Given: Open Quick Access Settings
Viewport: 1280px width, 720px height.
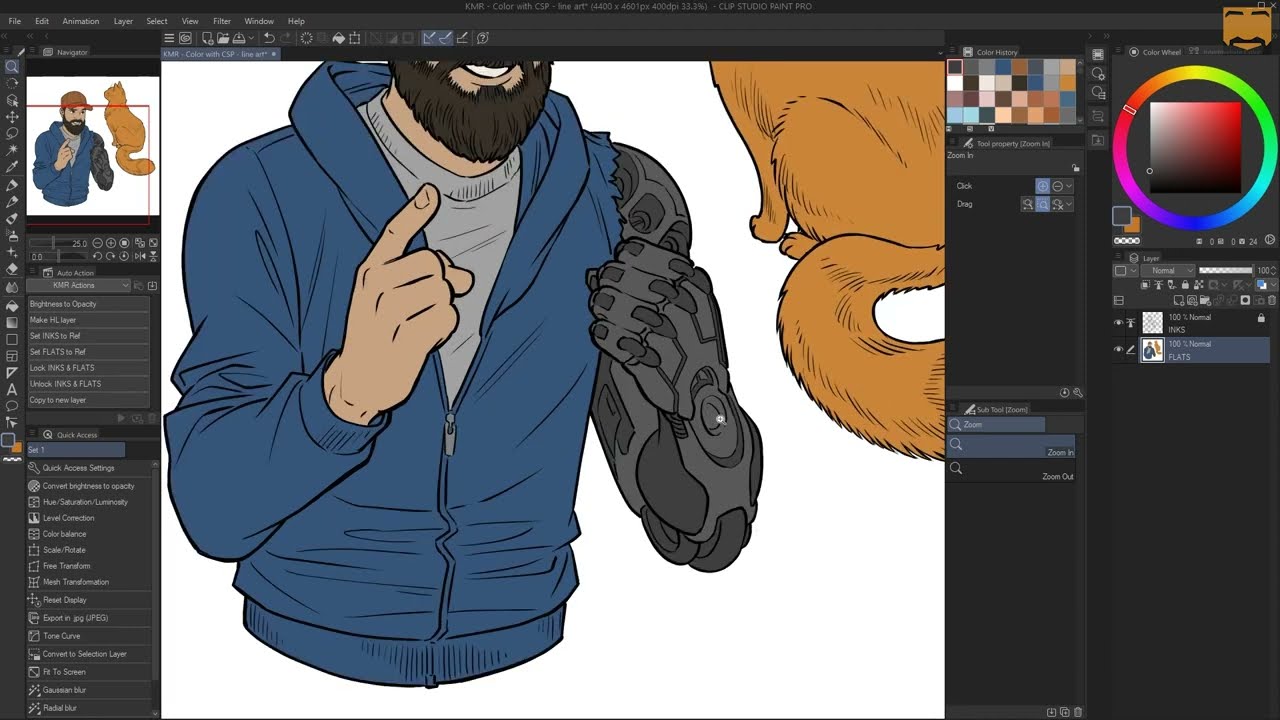Looking at the screenshot, I should 89,468.
